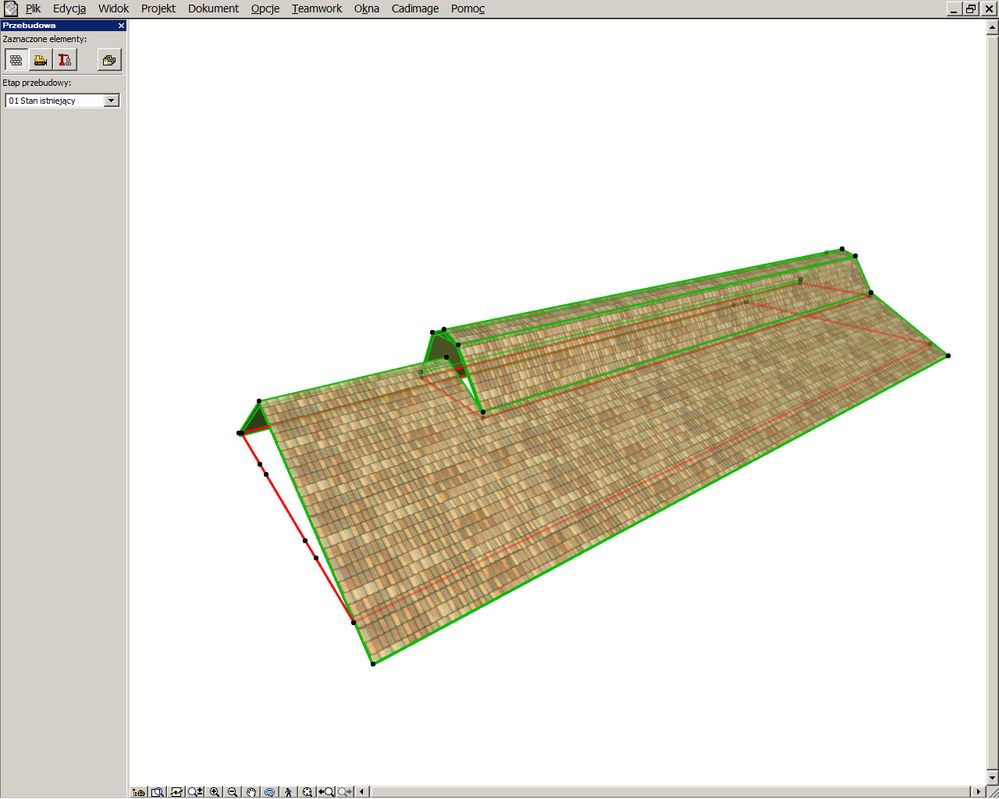Image resolution: width=999 pixels, height=799 pixels.
Task: Mark selected elements as new construction (crane icon)
Action: (x=64, y=61)
